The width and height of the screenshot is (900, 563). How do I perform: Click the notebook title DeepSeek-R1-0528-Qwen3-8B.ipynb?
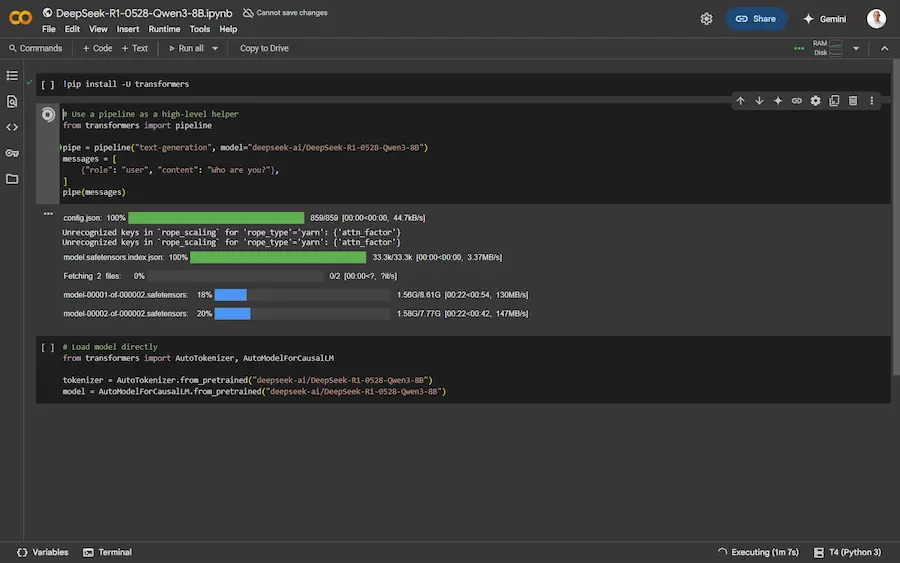point(144,13)
